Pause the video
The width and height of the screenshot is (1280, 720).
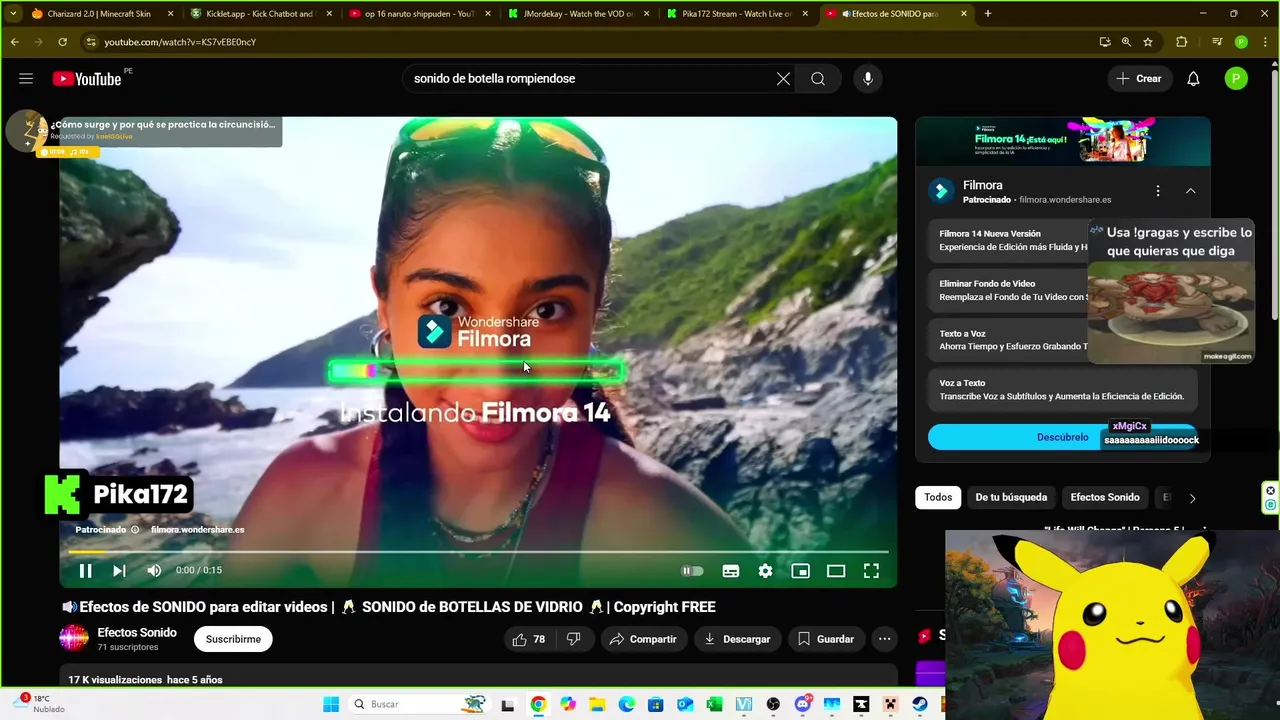pos(85,570)
